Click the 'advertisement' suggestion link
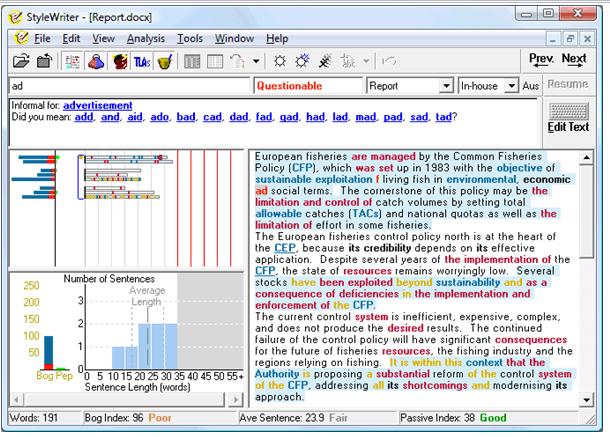 98,105
